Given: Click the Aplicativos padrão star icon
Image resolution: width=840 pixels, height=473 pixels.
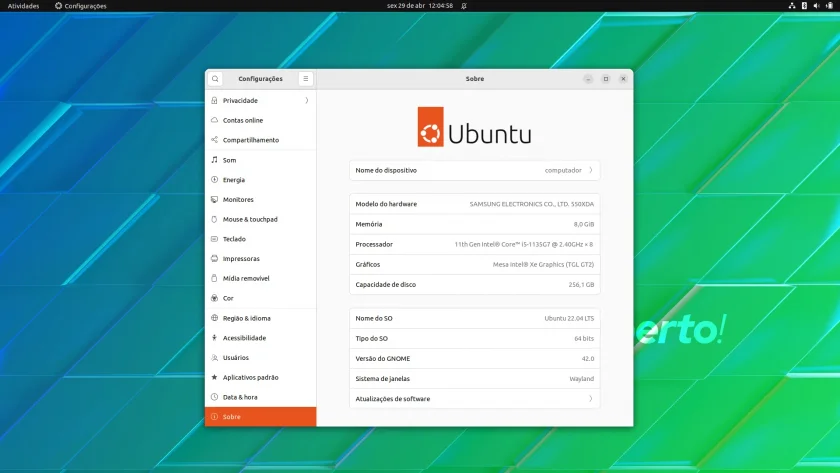Looking at the screenshot, I should click(214, 377).
